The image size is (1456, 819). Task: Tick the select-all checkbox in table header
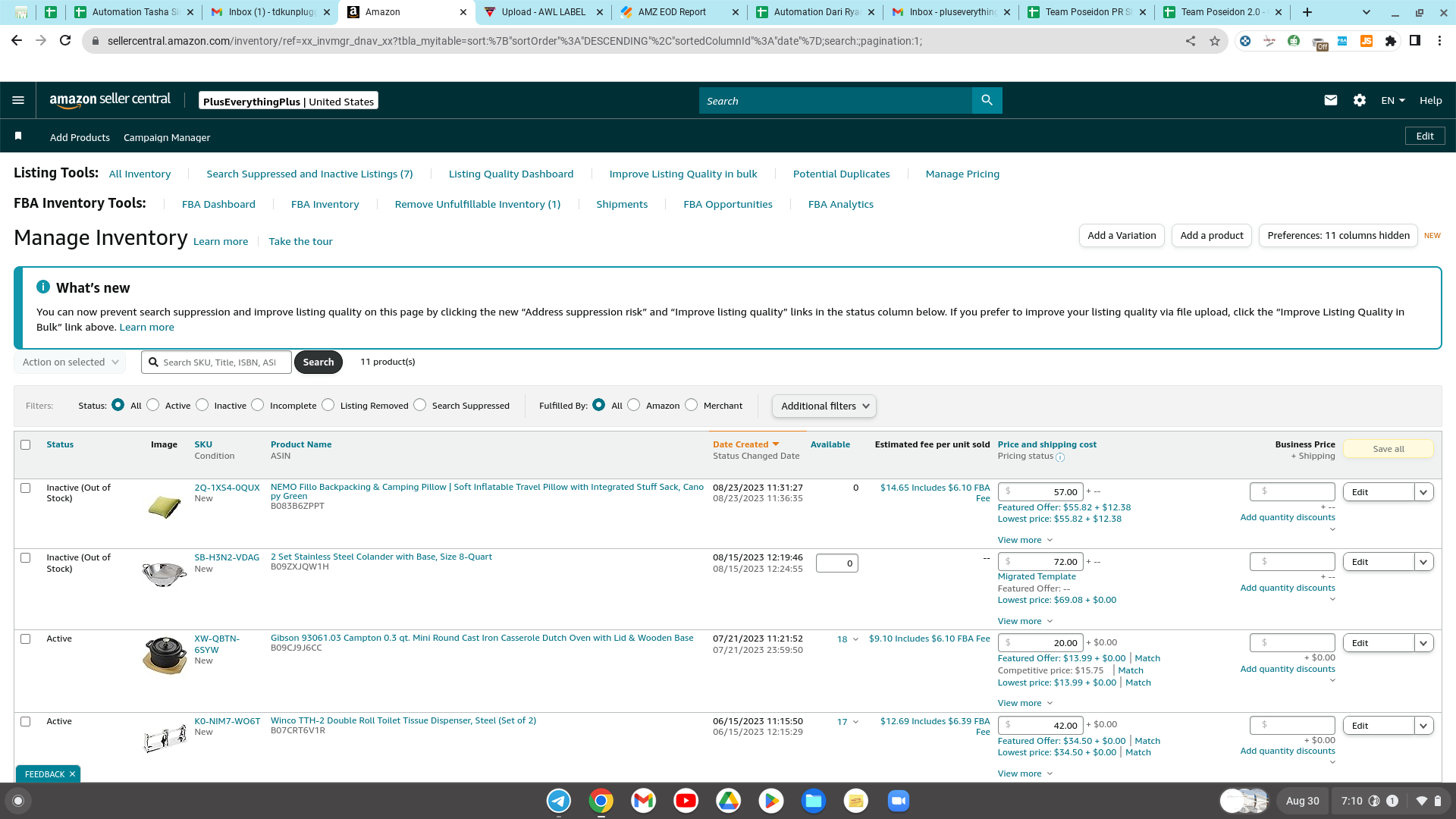click(x=26, y=445)
